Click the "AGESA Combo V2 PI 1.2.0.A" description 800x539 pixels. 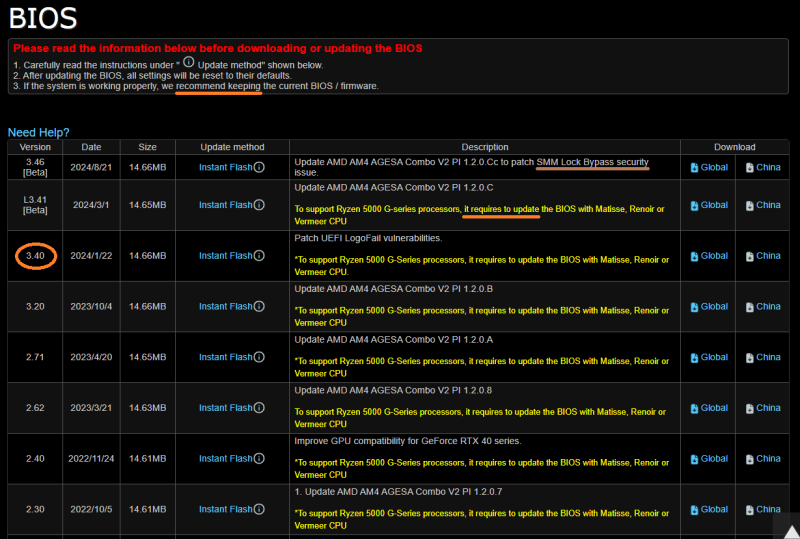coord(393,339)
